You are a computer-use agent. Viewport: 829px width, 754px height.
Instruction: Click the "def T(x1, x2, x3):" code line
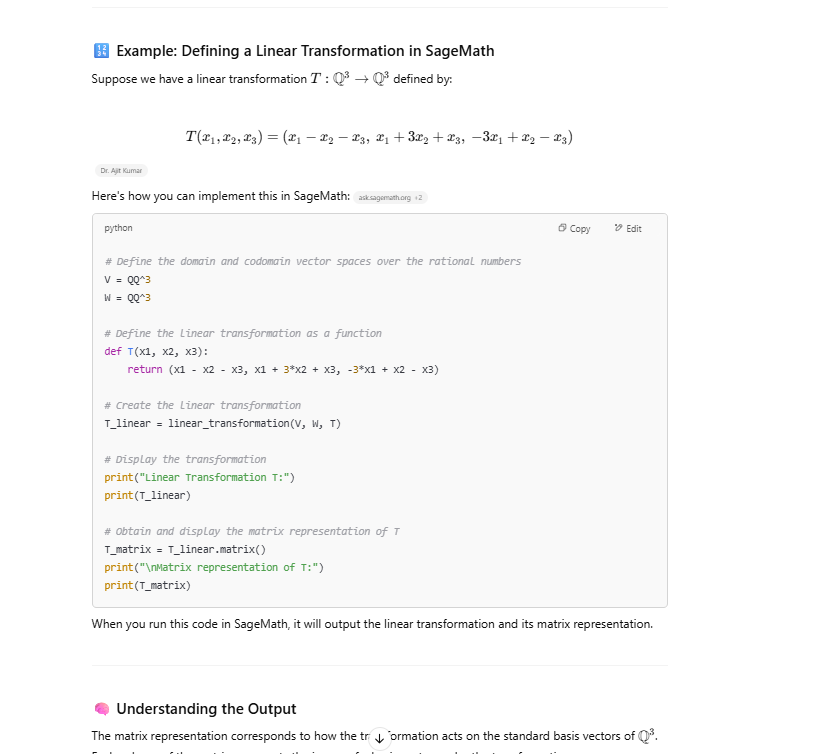tap(156, 351)
